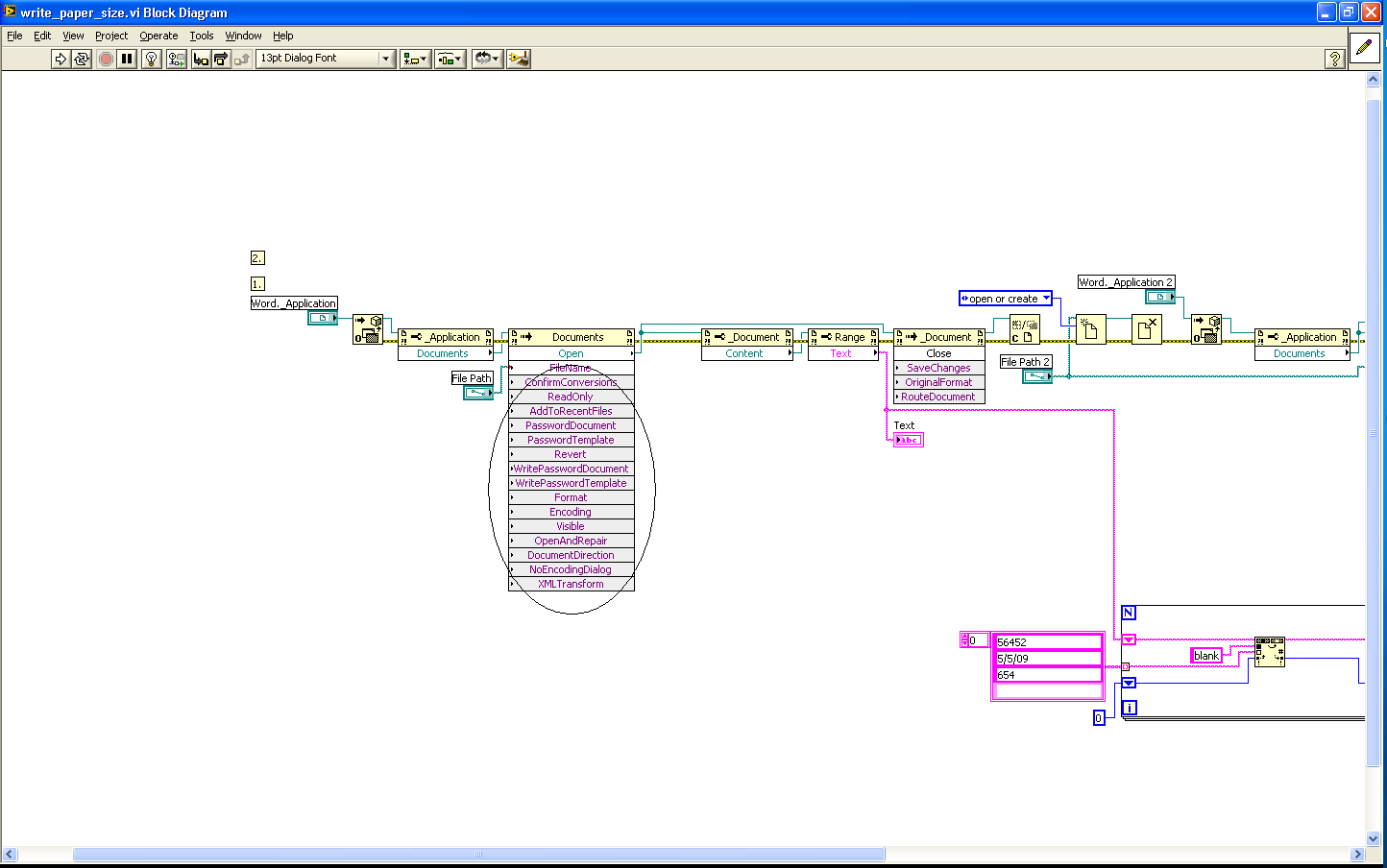Click the horizontal scrollbar right arrow
Screen dimensions: 1387x868
point(1357,854)
